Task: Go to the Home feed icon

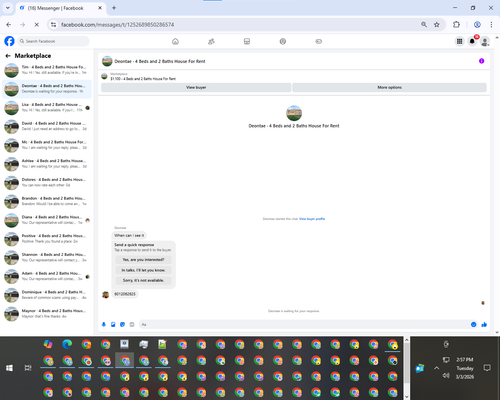Action: point(175,41)
